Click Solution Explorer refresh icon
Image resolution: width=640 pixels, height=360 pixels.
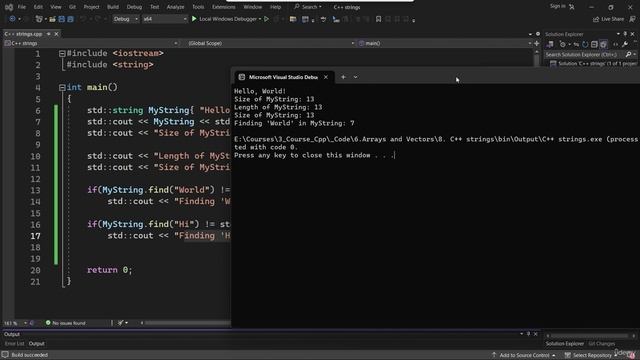(585, 44)
